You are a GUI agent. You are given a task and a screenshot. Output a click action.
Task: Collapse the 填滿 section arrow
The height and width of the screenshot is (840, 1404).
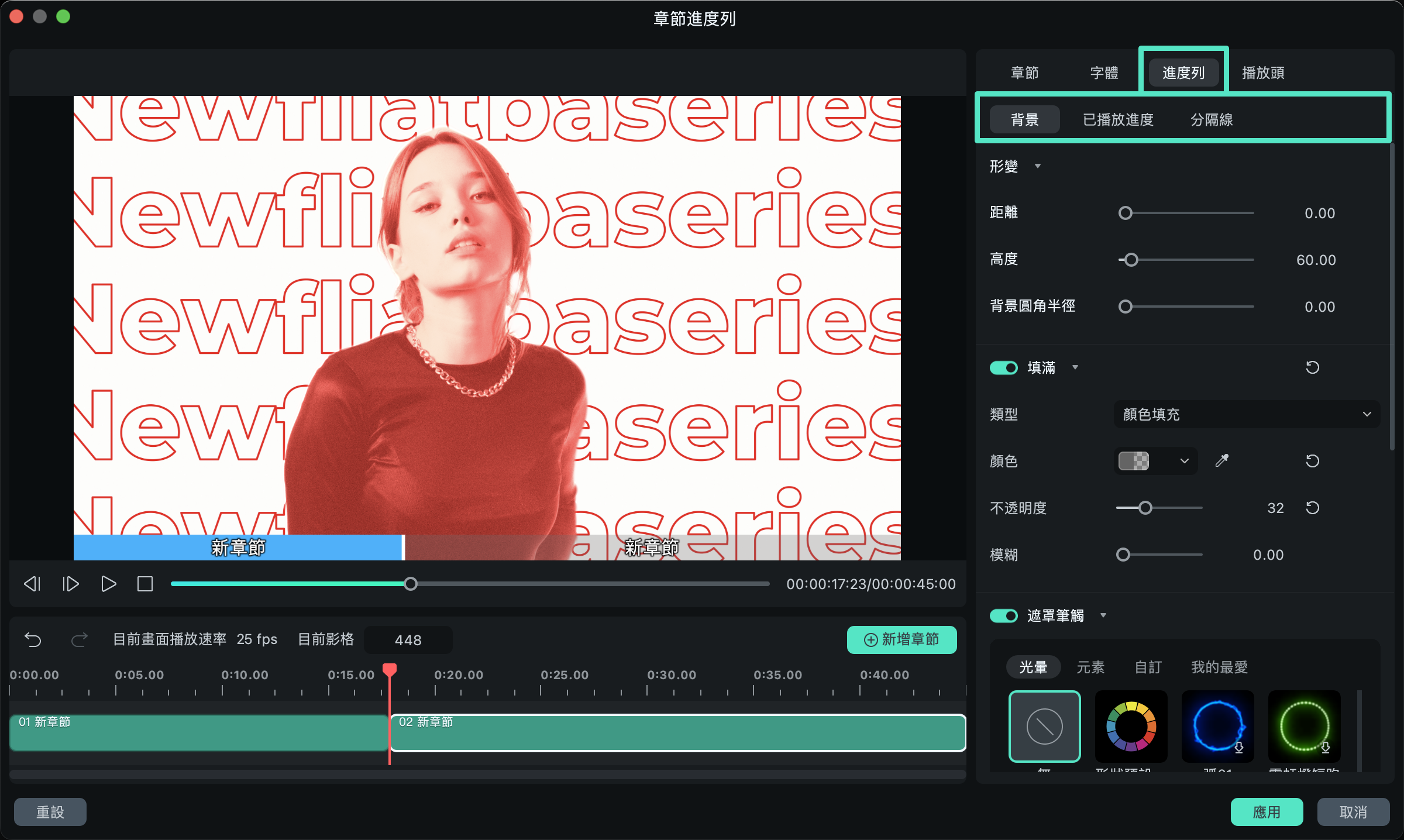tap(1075, 367)
